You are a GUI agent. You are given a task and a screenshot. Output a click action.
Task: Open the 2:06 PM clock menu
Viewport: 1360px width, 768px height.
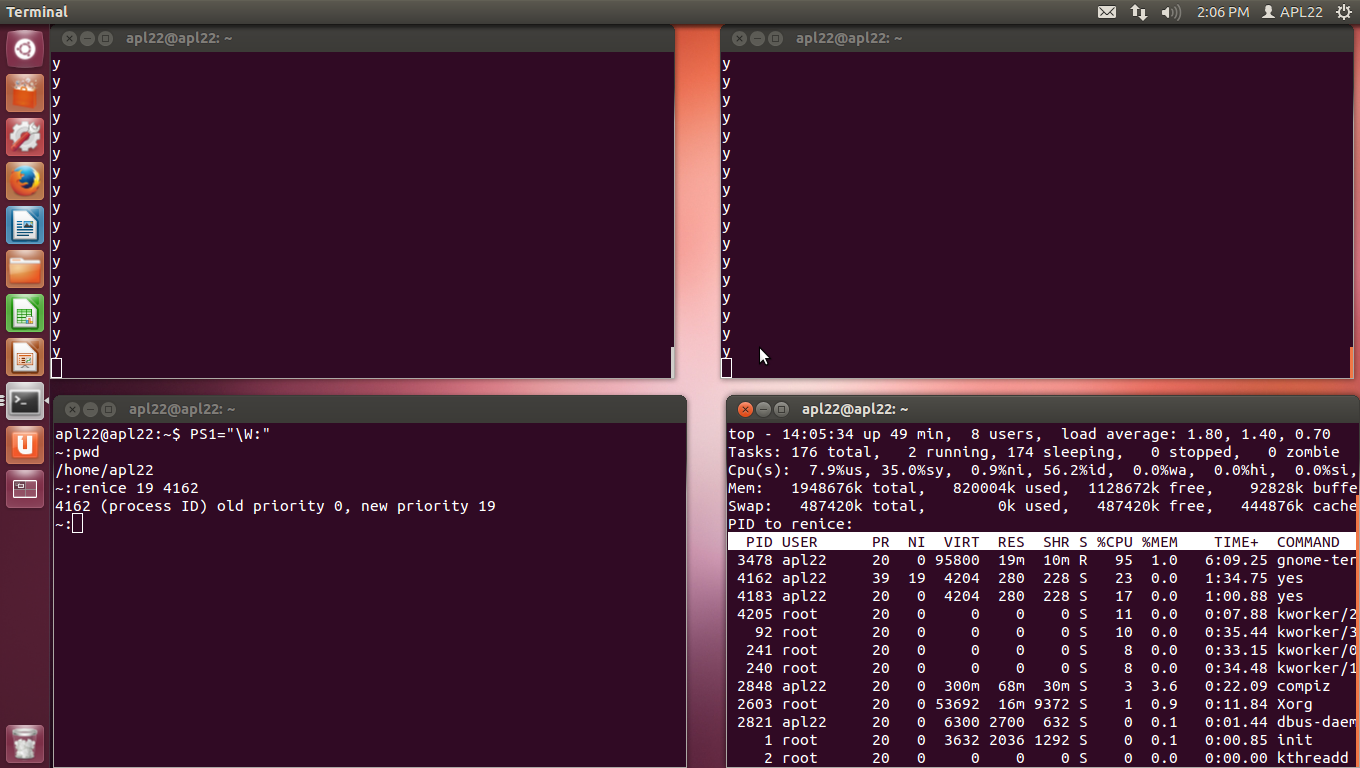(1223, 12)
